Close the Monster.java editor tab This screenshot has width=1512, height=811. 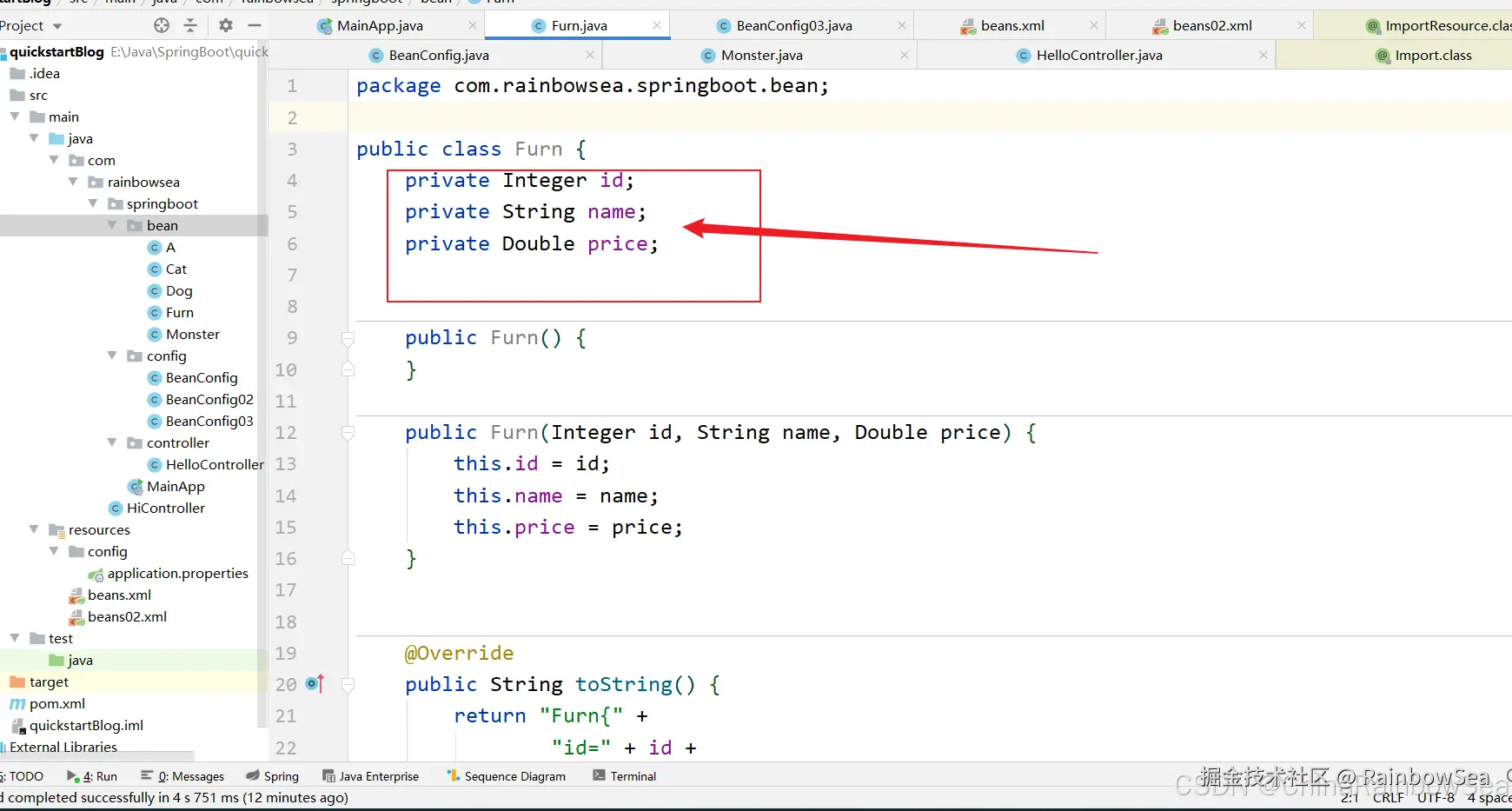coord(905,56)
